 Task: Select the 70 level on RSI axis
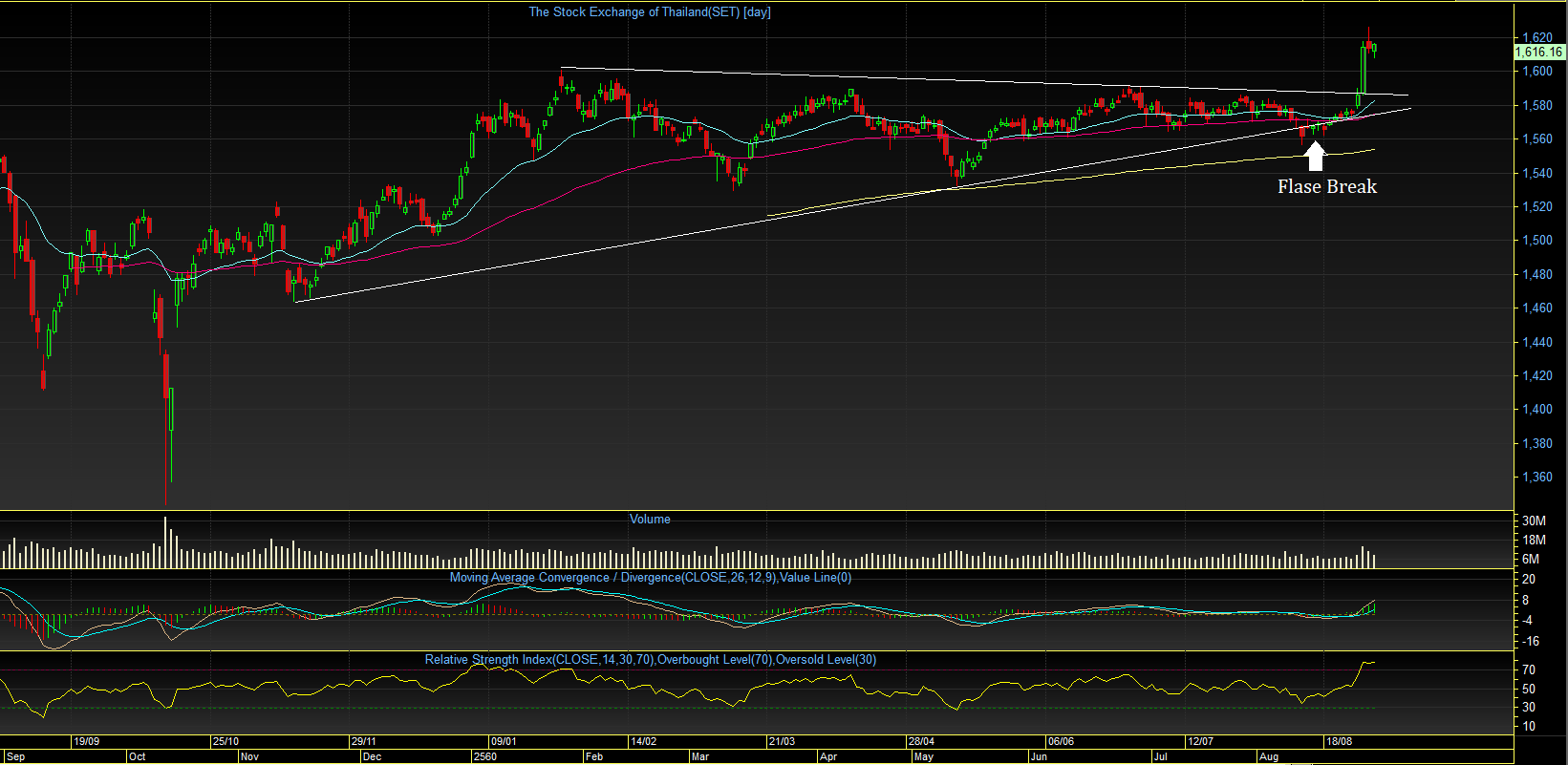(x=1529, y=670)
